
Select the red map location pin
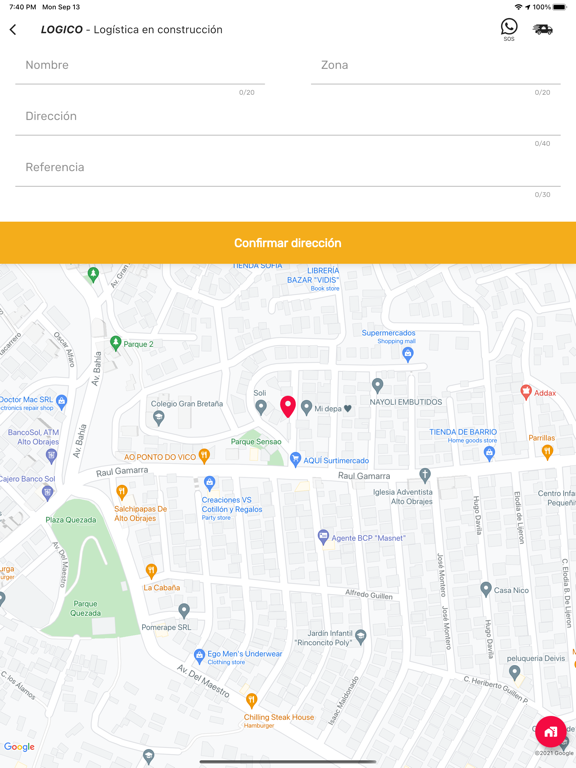click(x=288, y=407)
